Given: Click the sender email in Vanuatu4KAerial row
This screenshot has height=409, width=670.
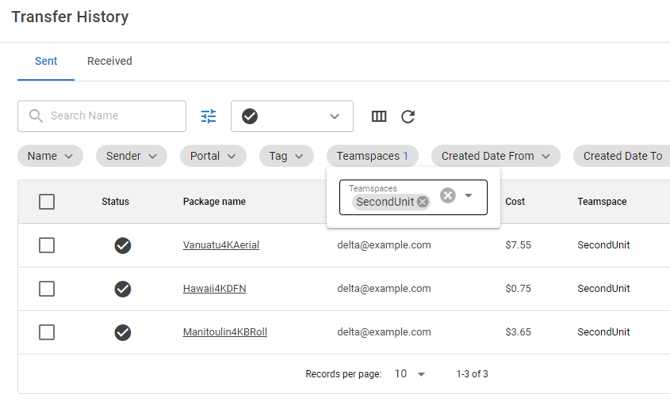Looking at the screenshot, I should (x=384, y=245).
